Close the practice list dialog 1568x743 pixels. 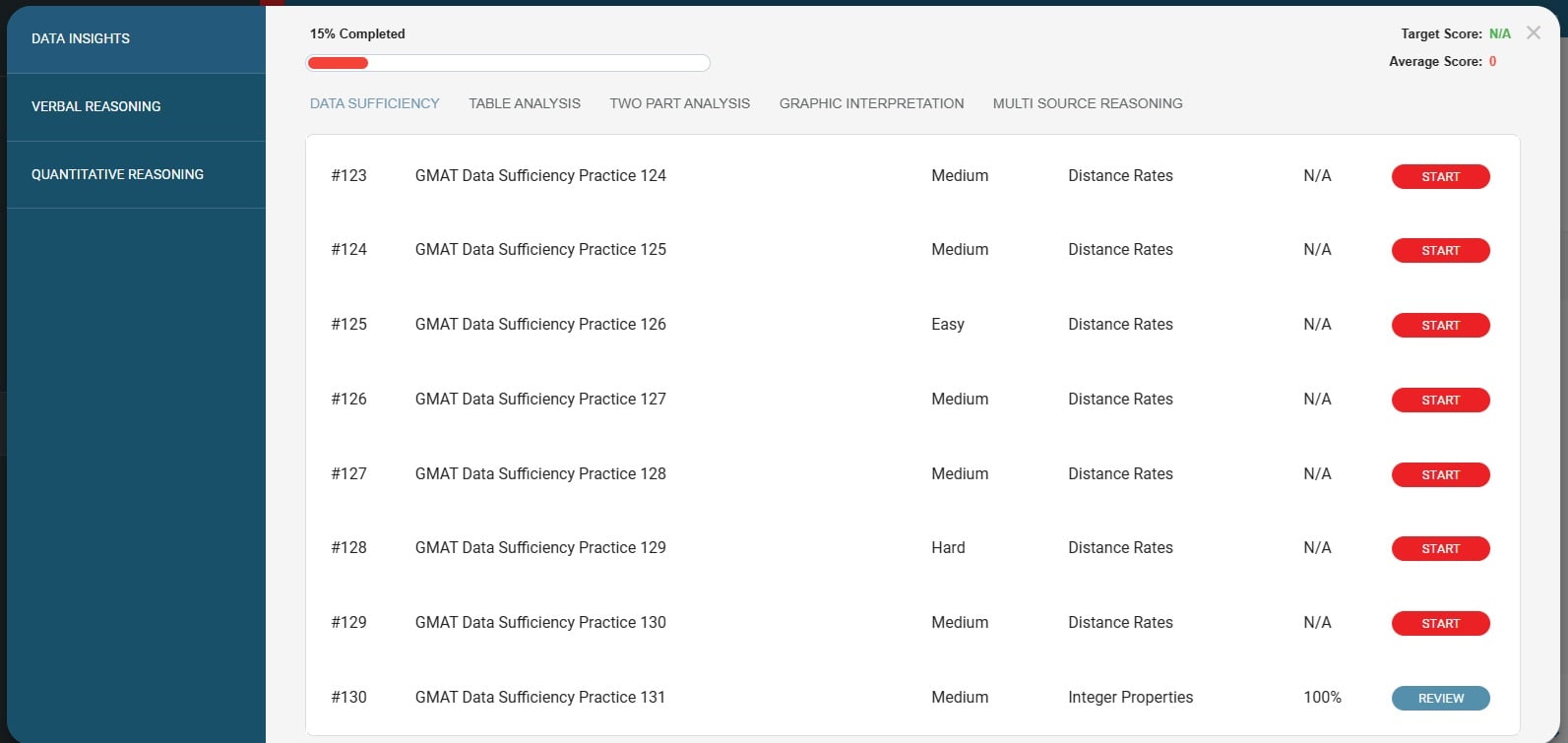click(x=1533, y=33)
